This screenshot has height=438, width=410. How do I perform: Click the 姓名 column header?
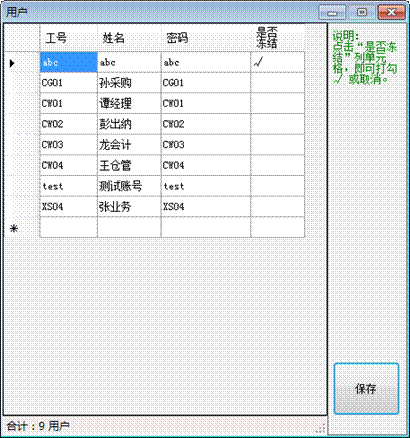tap(129, 38)
